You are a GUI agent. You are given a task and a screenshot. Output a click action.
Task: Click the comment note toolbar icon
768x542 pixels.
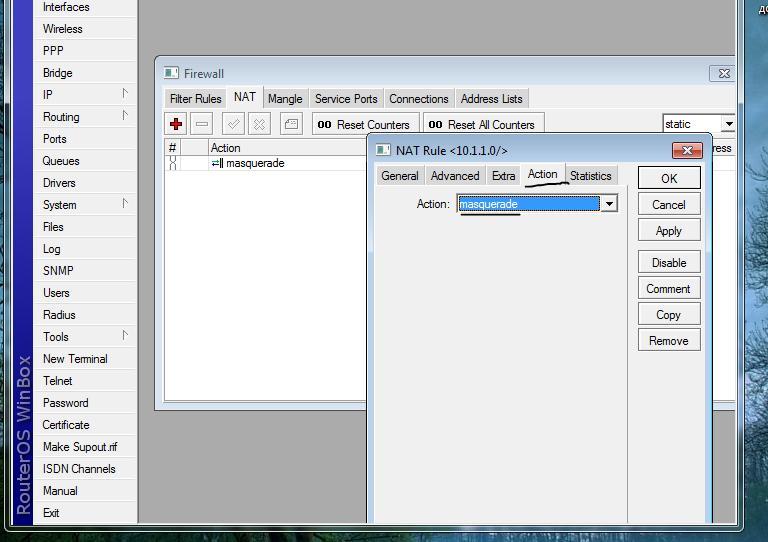click(x=290, y=124)
